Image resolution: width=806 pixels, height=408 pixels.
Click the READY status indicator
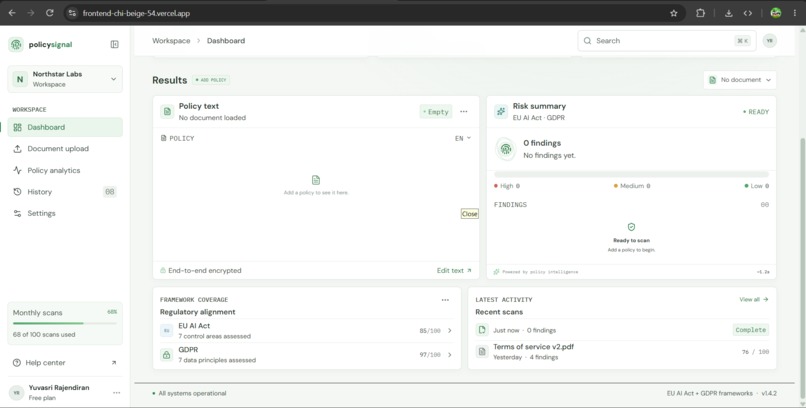point(756,112)
